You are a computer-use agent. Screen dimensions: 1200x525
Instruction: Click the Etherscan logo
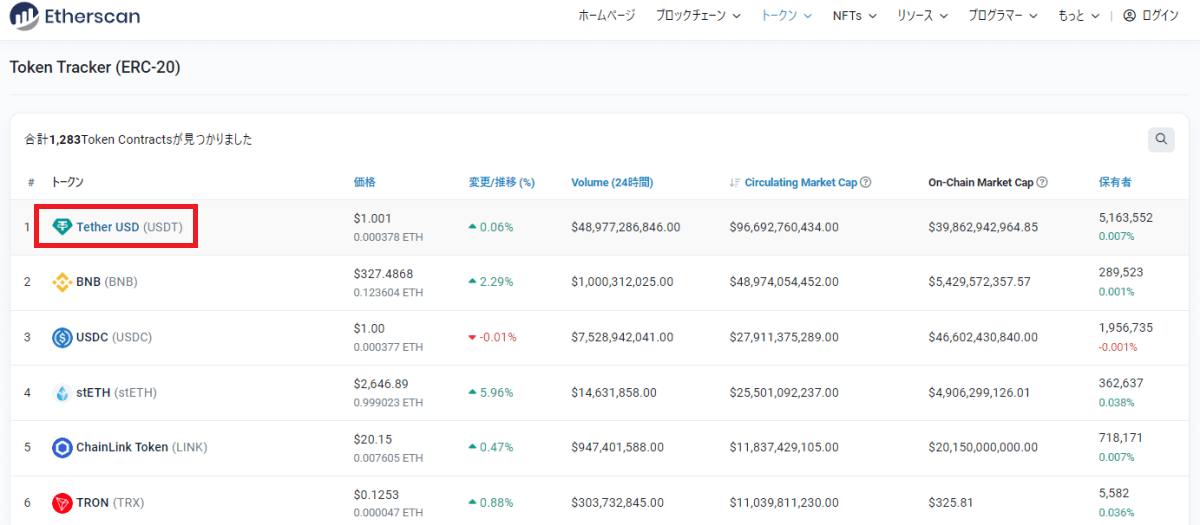tap(75, 16)
